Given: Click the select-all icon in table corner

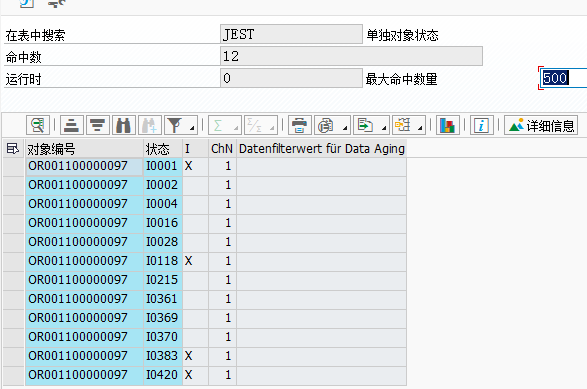Looking at the screenshot, I should [x=13, y=149].
